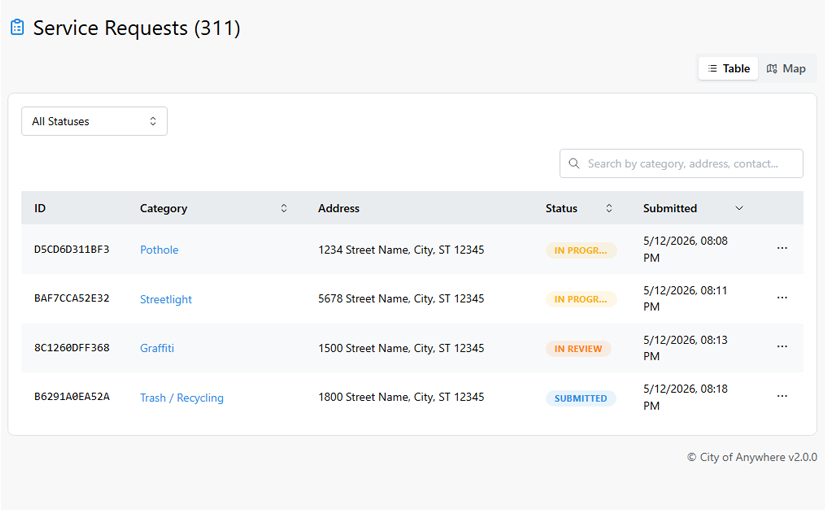Click the In Progress badge on the Streetlight row
825x510 pixels.
(x=581, y=299)
